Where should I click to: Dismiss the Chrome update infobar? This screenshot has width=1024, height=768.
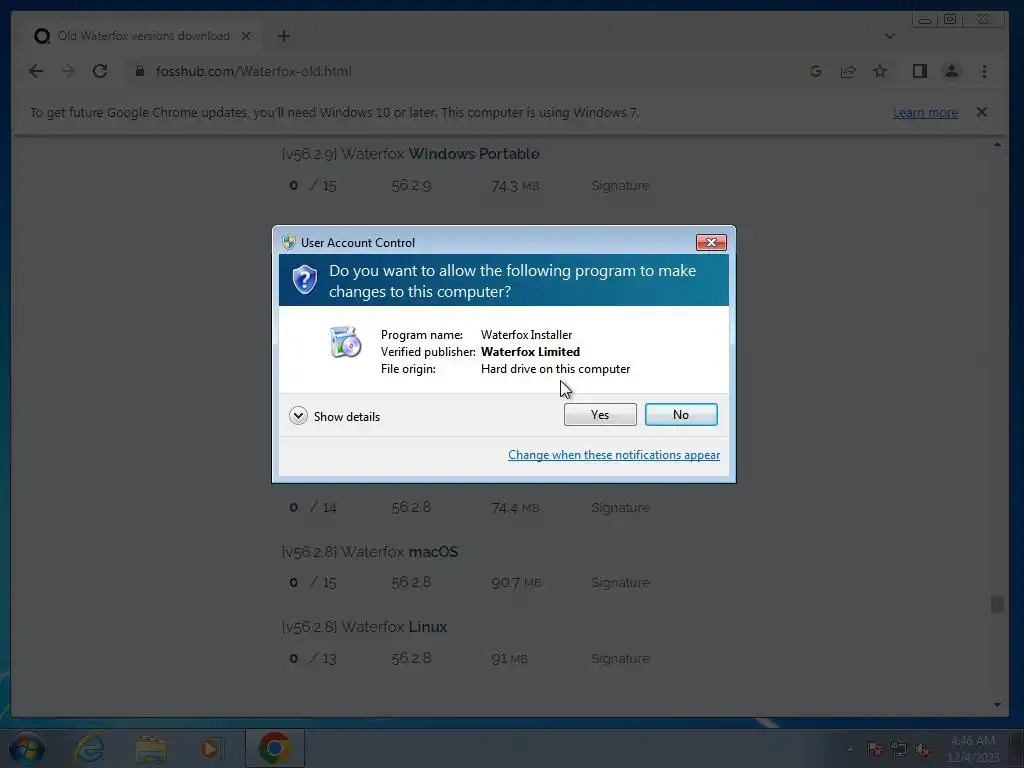981,112
